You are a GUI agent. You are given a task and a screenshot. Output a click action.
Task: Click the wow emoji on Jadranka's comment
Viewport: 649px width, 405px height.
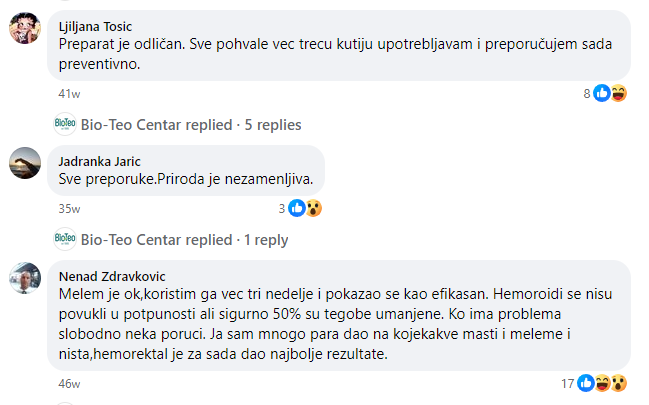[x=312, y=208]
